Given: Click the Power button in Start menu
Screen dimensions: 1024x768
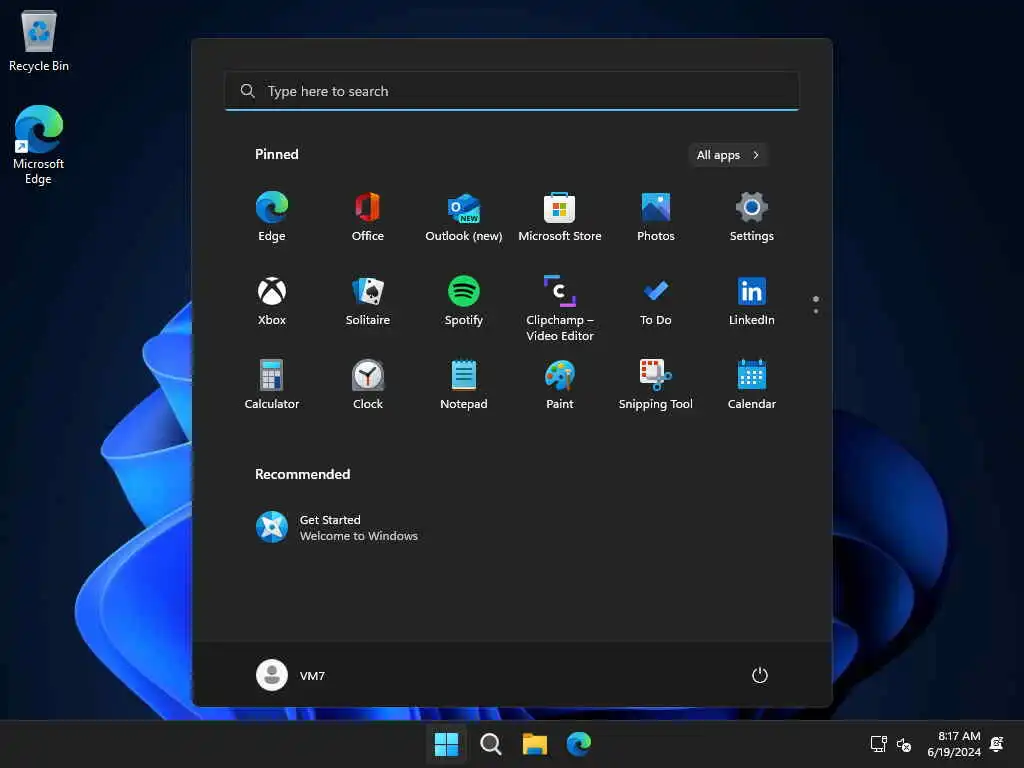Looking at the screenshot, I should point(760,675).
